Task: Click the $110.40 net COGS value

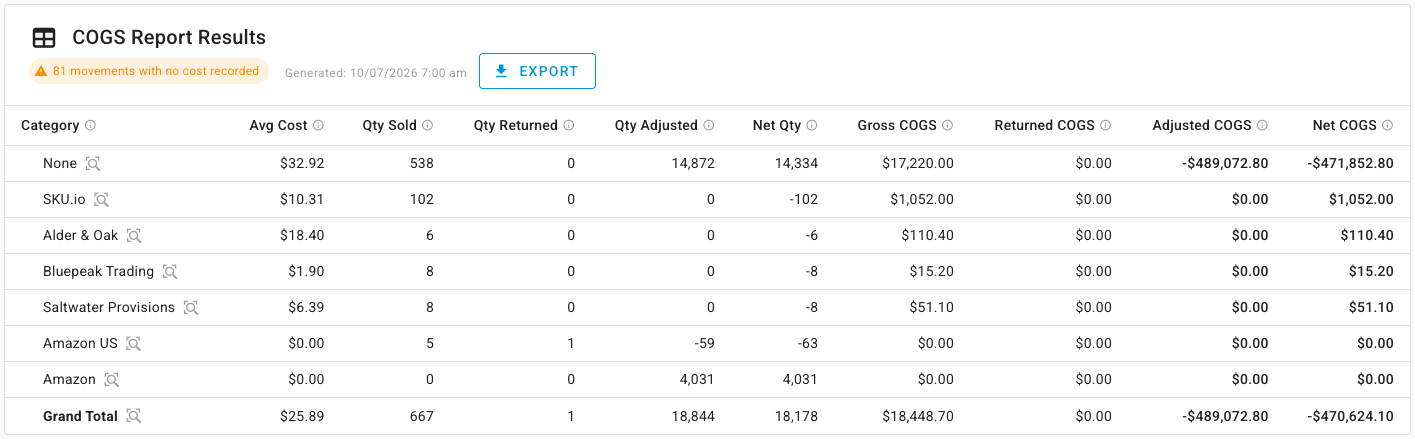Action: coord(1367,235)
